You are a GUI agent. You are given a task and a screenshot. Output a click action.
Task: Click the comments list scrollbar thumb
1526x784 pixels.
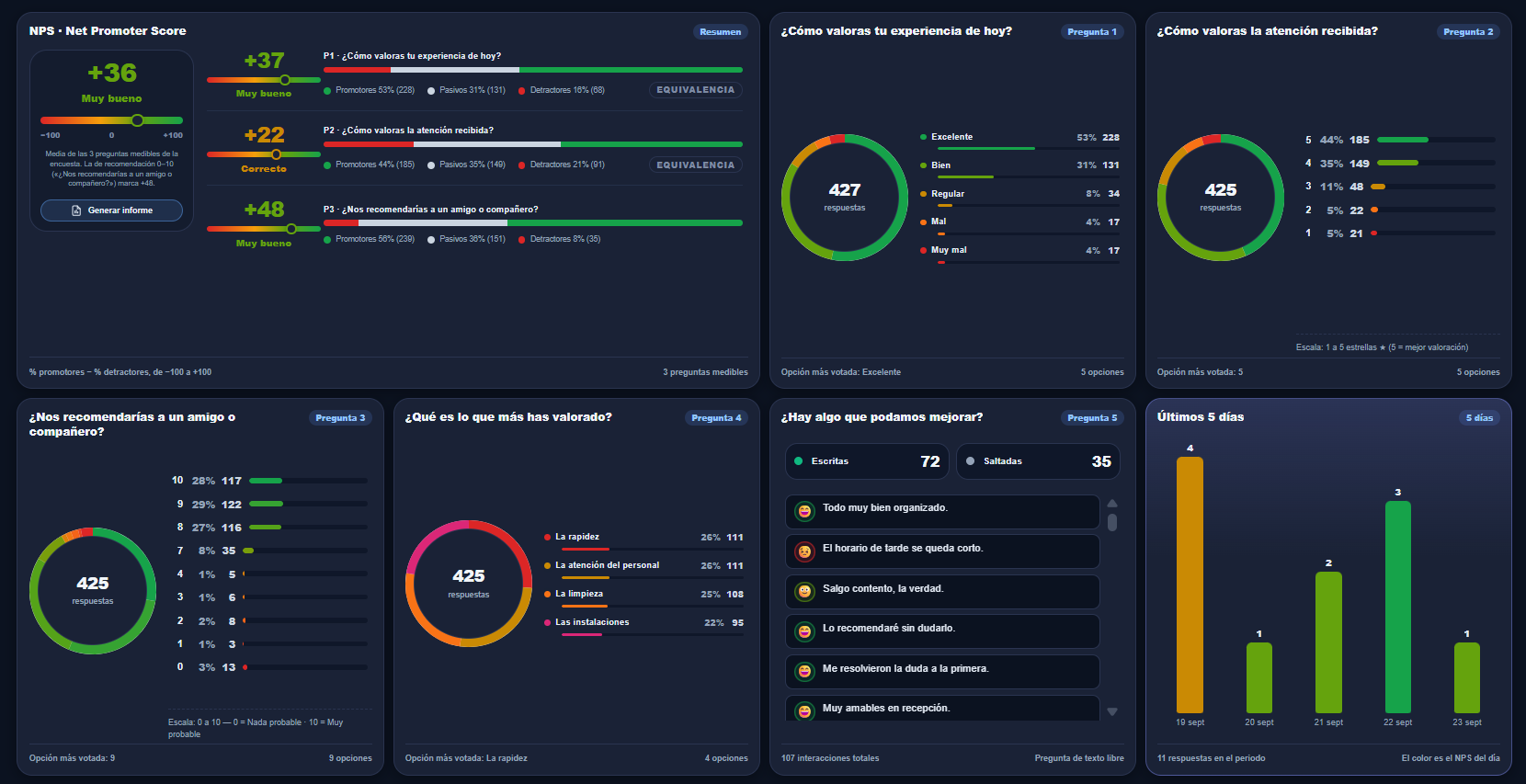tap(1112, 522)
